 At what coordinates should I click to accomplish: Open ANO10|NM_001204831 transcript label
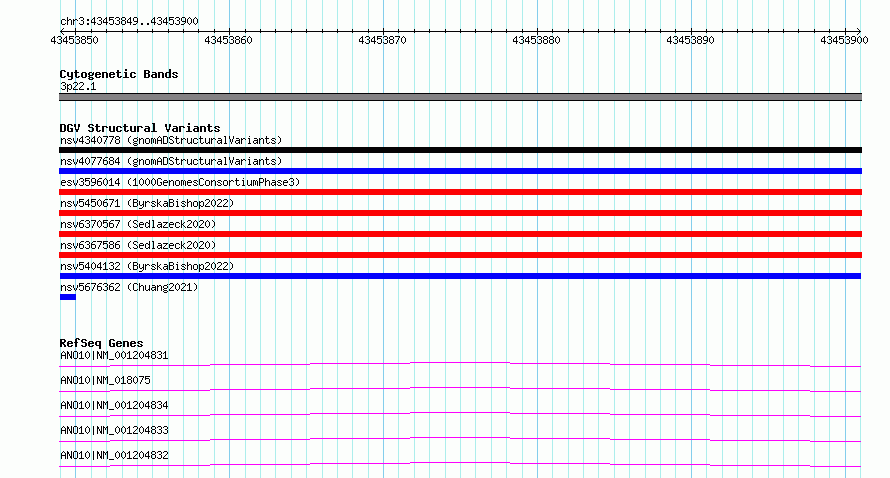(x=114, y=355)
